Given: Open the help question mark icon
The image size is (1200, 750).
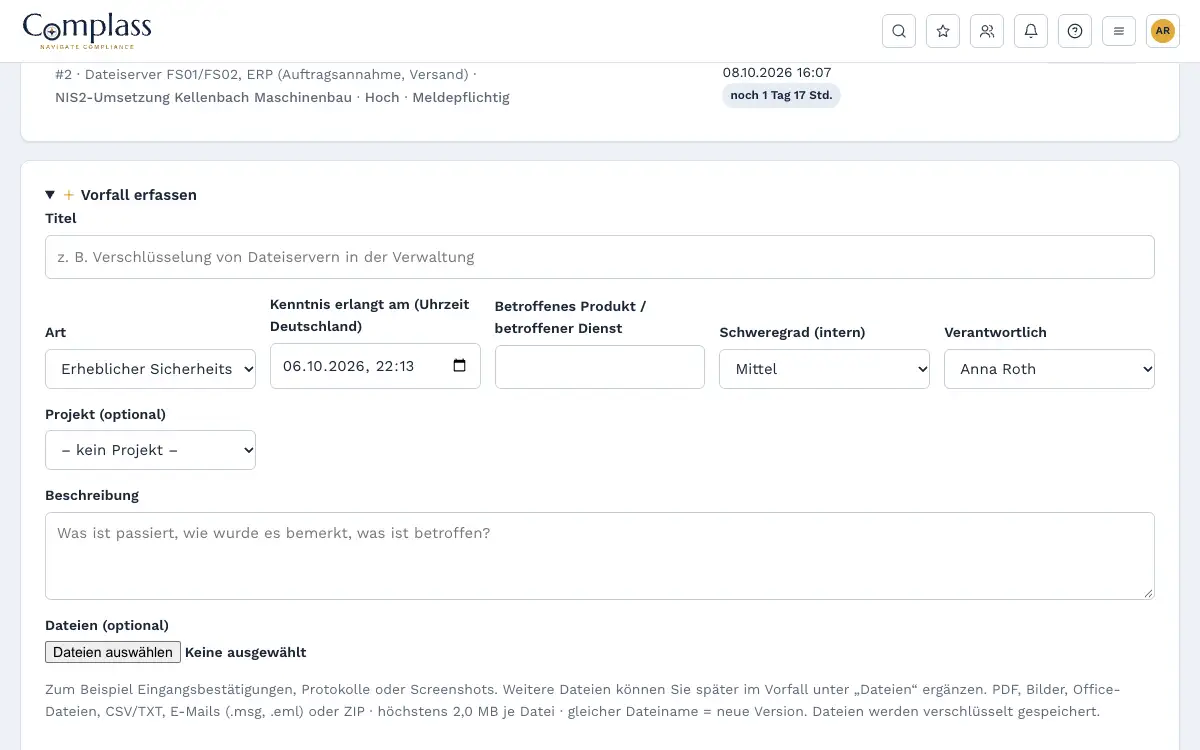Looking at the screenshot, I should (1075, 31).
